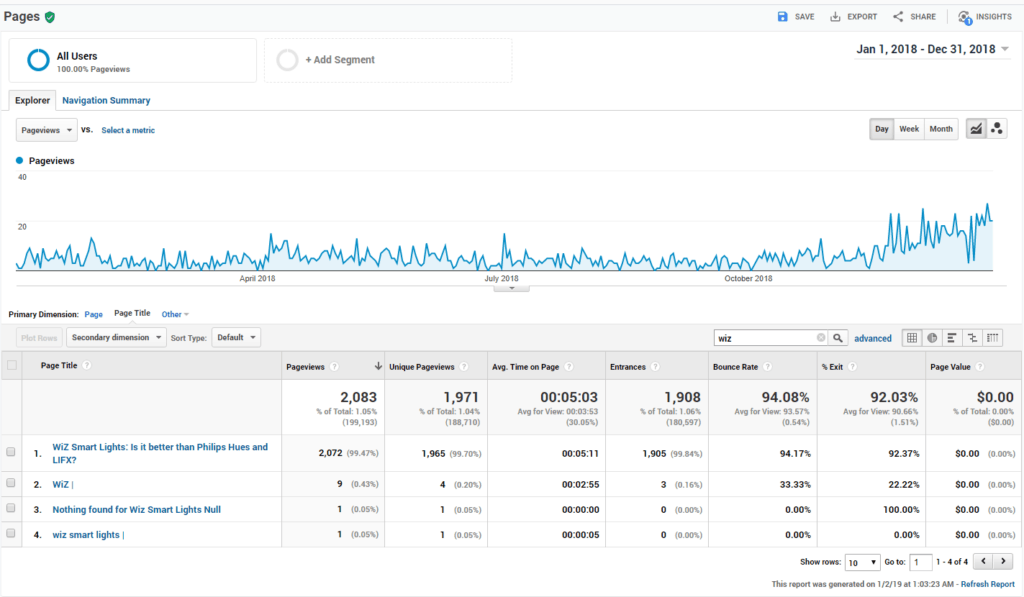1024x597 pixels.
Task: Select the Data table view icon
Action: (912, 338)
